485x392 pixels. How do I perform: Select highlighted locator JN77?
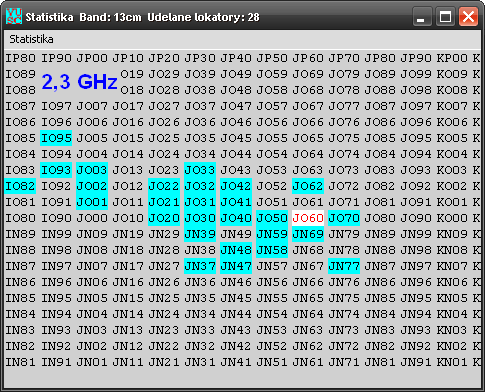pyautogui.click(x=344, y=266)
